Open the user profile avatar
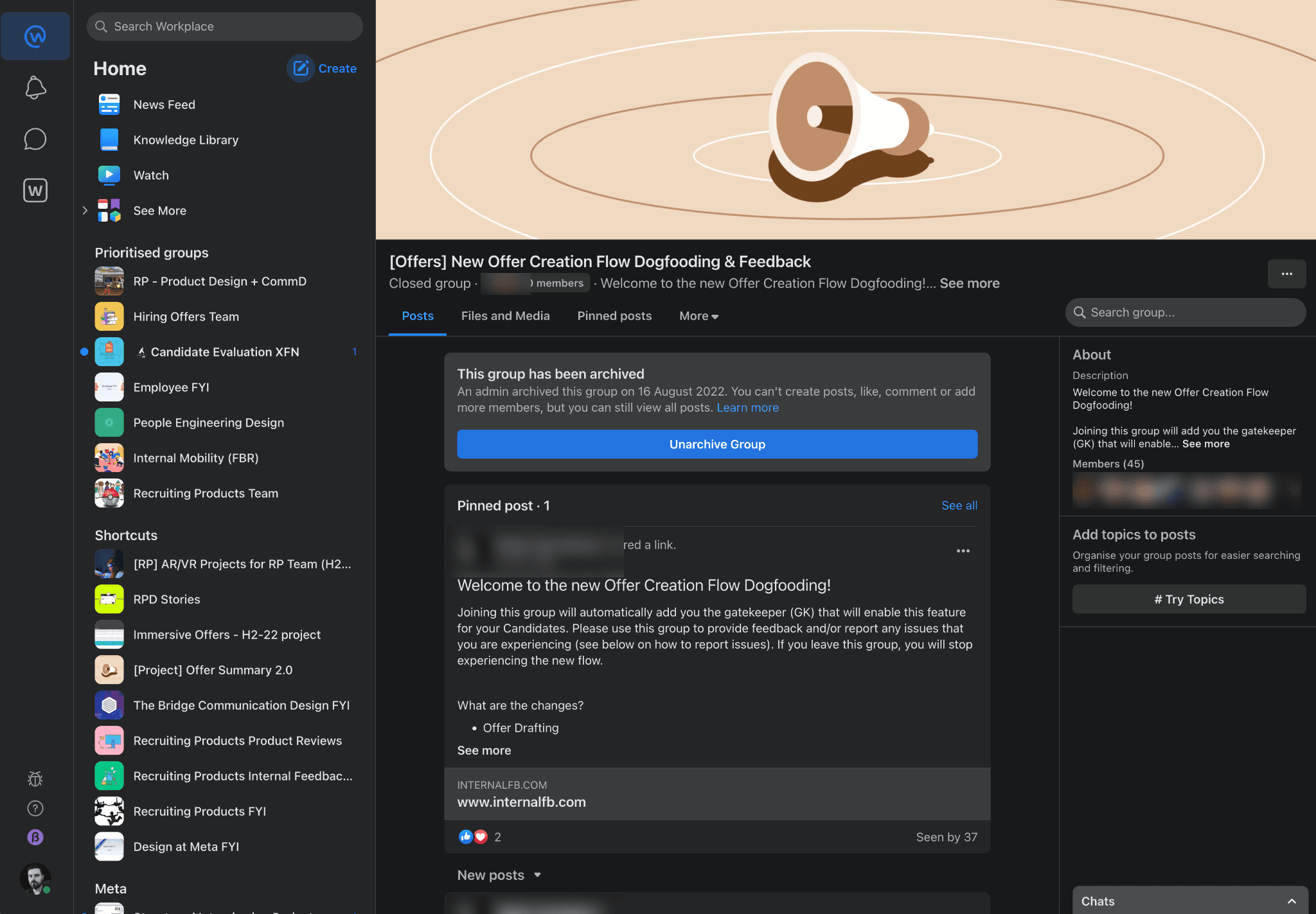Screen dimensions: 1316x914 [x=35, y=879]
